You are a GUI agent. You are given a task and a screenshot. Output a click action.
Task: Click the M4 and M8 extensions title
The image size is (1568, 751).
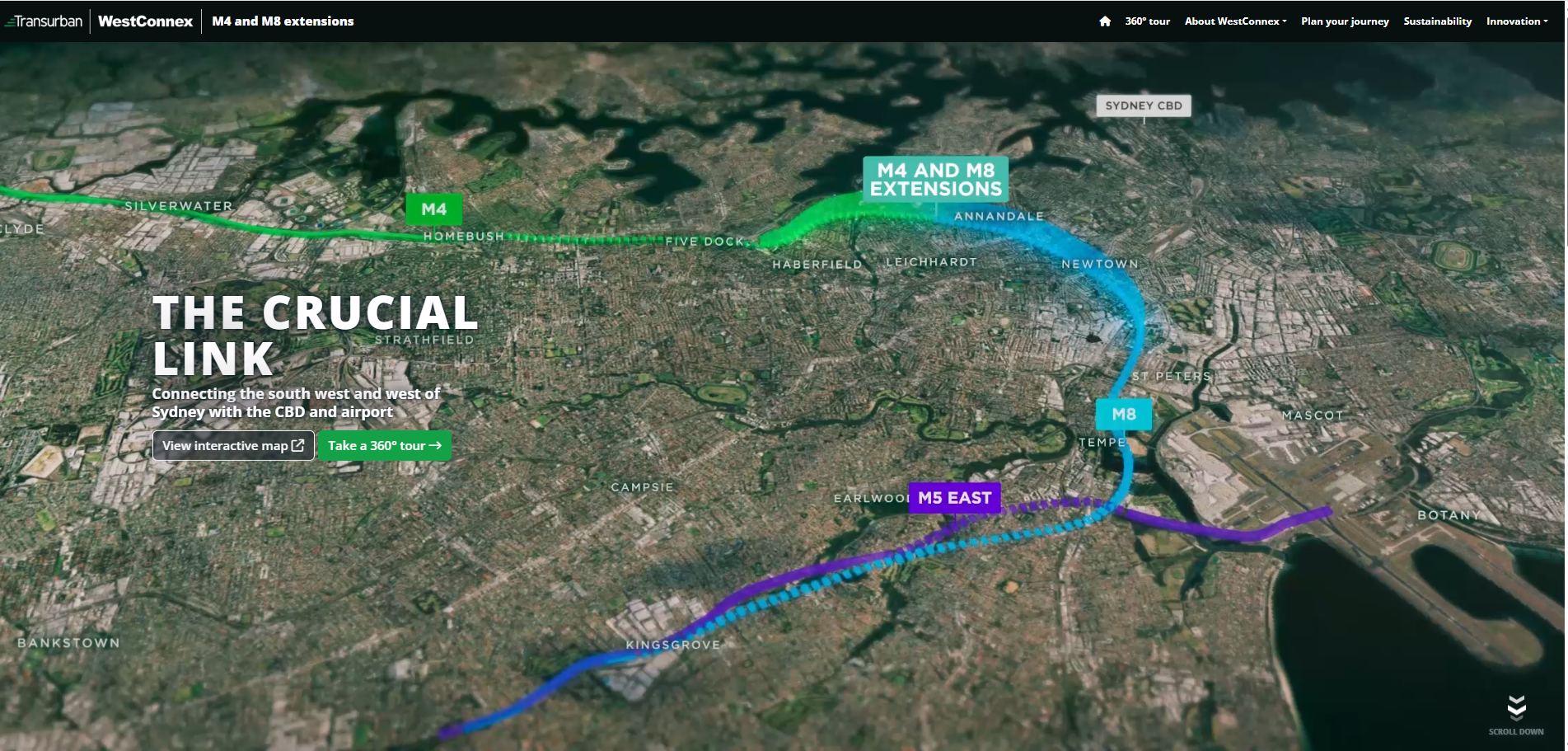pos(283,21)
